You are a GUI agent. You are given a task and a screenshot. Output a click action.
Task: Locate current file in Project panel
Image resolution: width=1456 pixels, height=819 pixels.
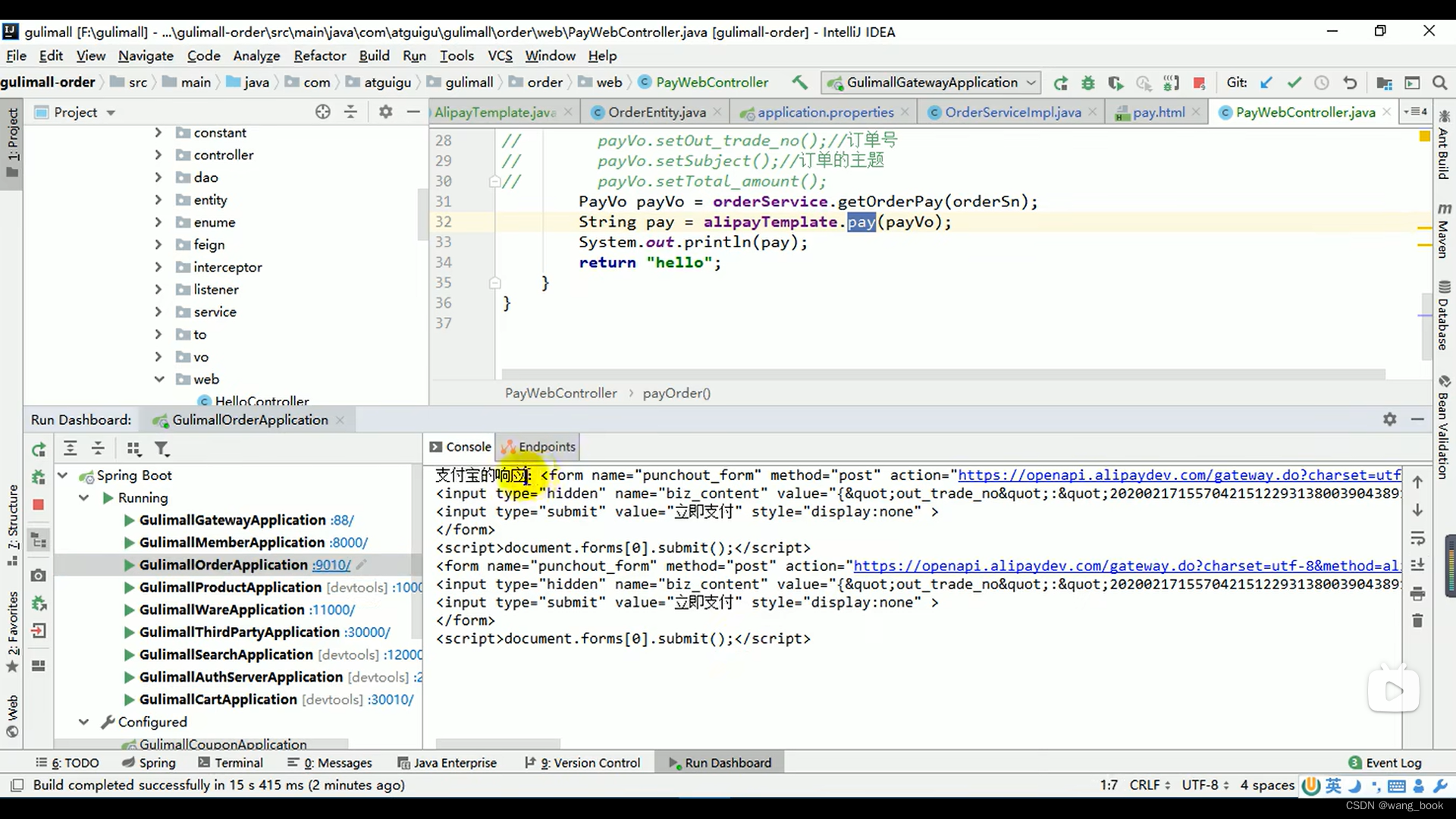(323, 112)
